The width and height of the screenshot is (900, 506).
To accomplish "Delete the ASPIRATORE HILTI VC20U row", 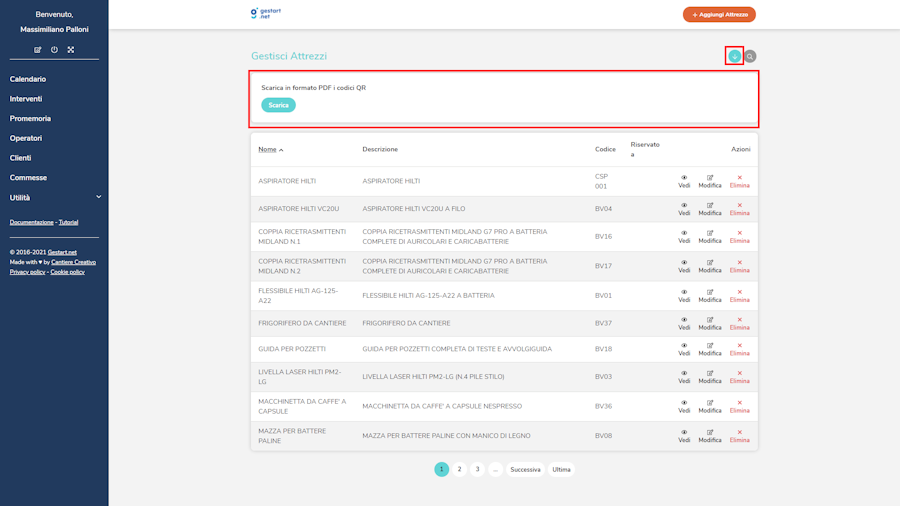I will click(739, 209).
